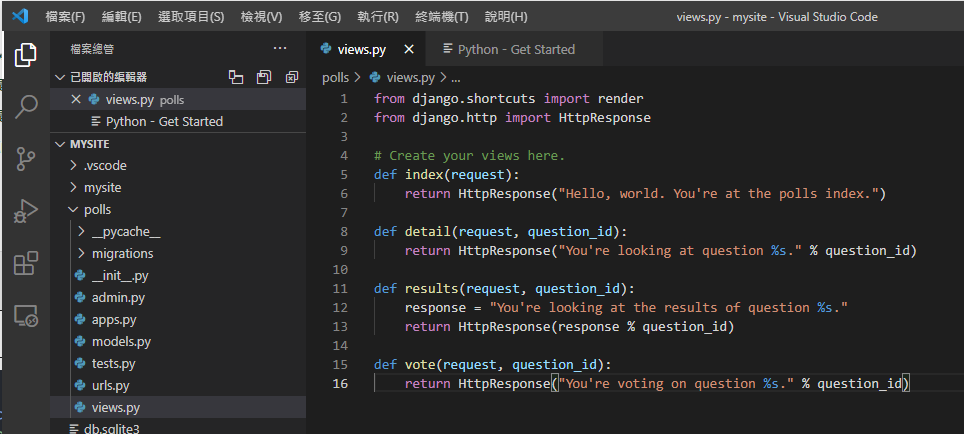
Task: Click the close all editors icon
Action: pyautogui.click(x=292, y=77)
